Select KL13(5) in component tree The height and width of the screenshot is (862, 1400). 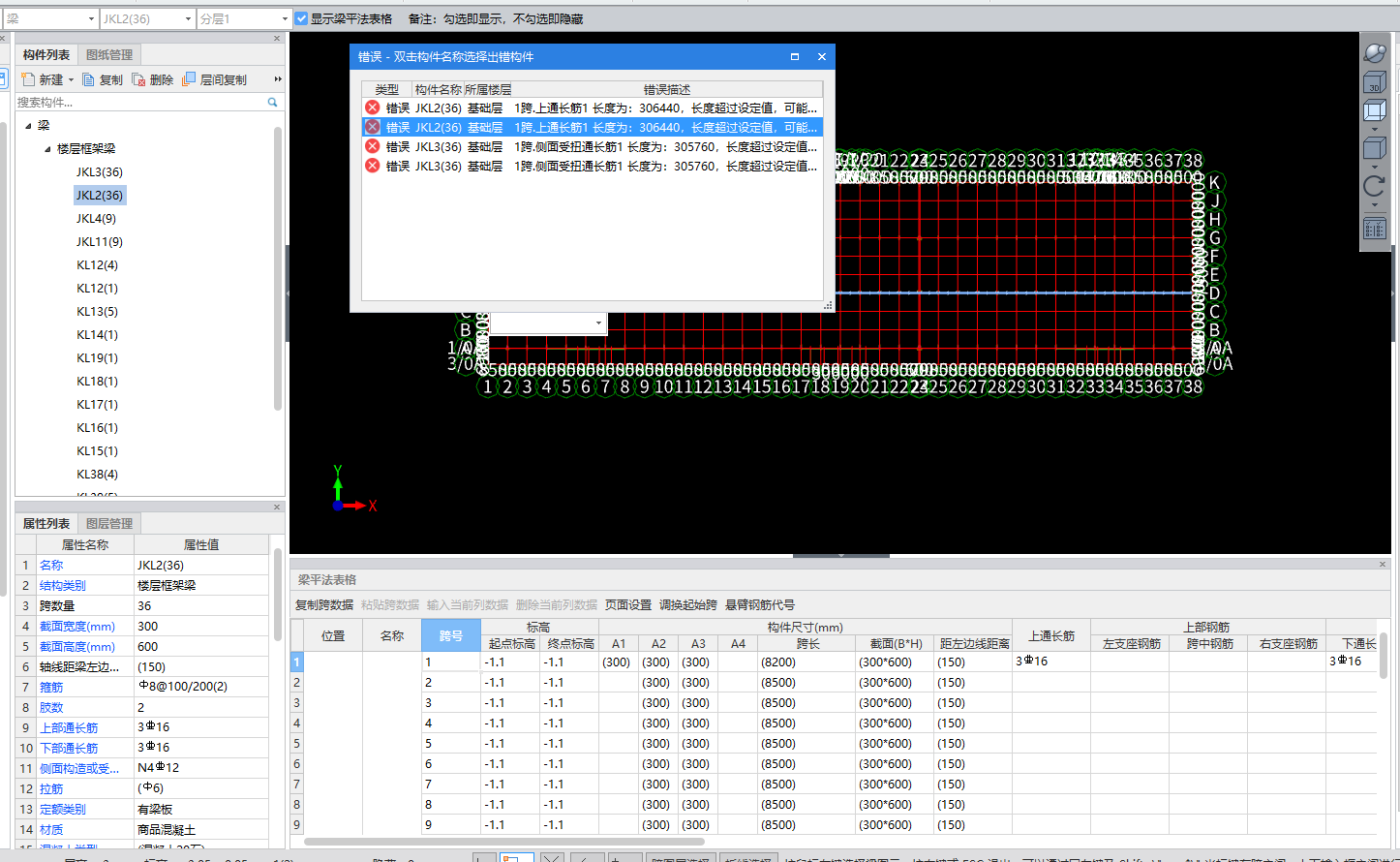(x=97, y=311)
